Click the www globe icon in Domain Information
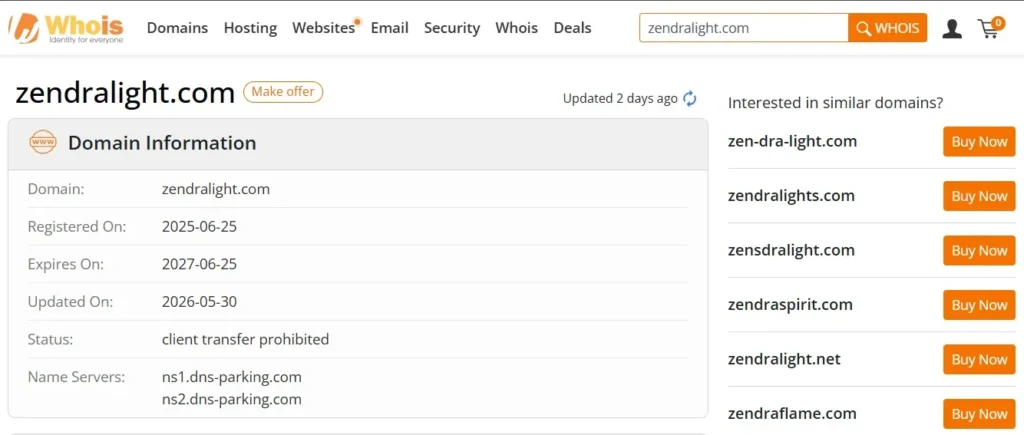The image size is (1024, 435). 43,142
